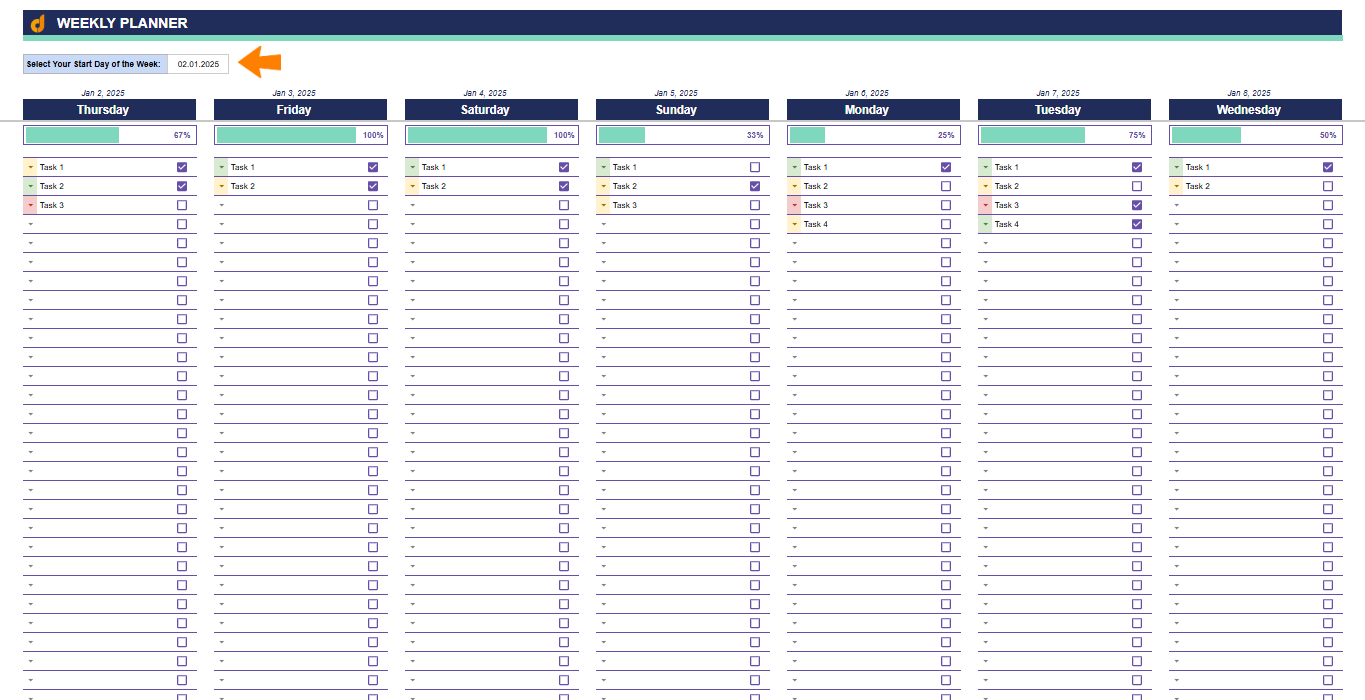1365x700 pixels.
Task: Expand priority dropdown for Friday's Task 1
Action: [221, 167]
